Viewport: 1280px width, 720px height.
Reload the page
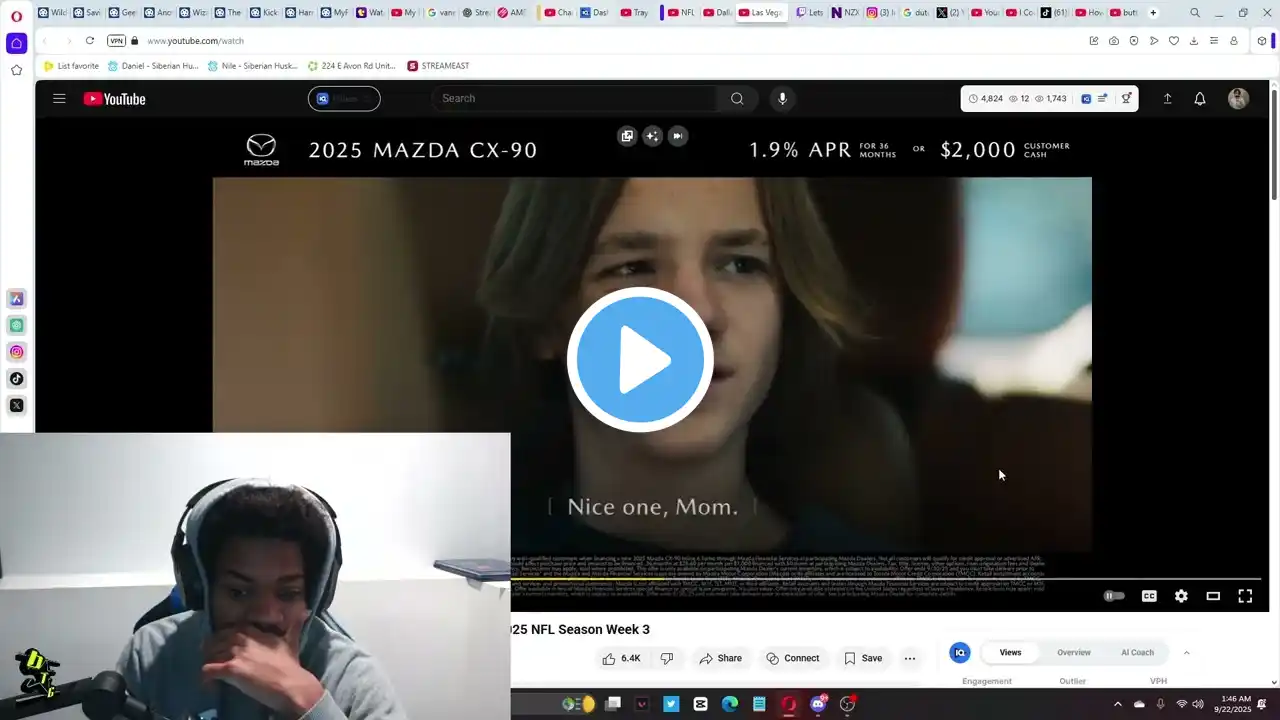point(89,41)
